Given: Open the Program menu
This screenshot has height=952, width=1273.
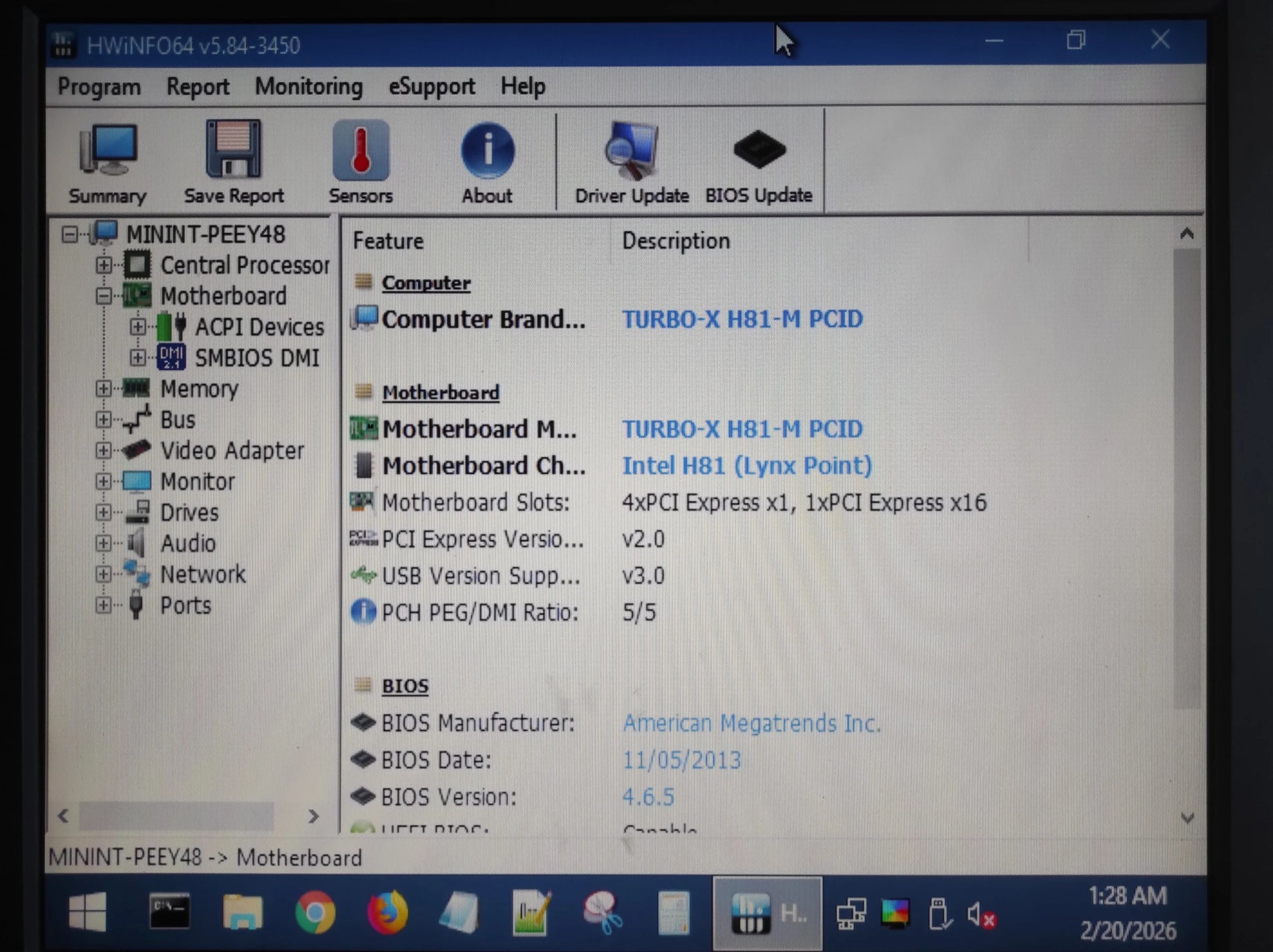Looking at the screenshot, I should pos(99,87).
